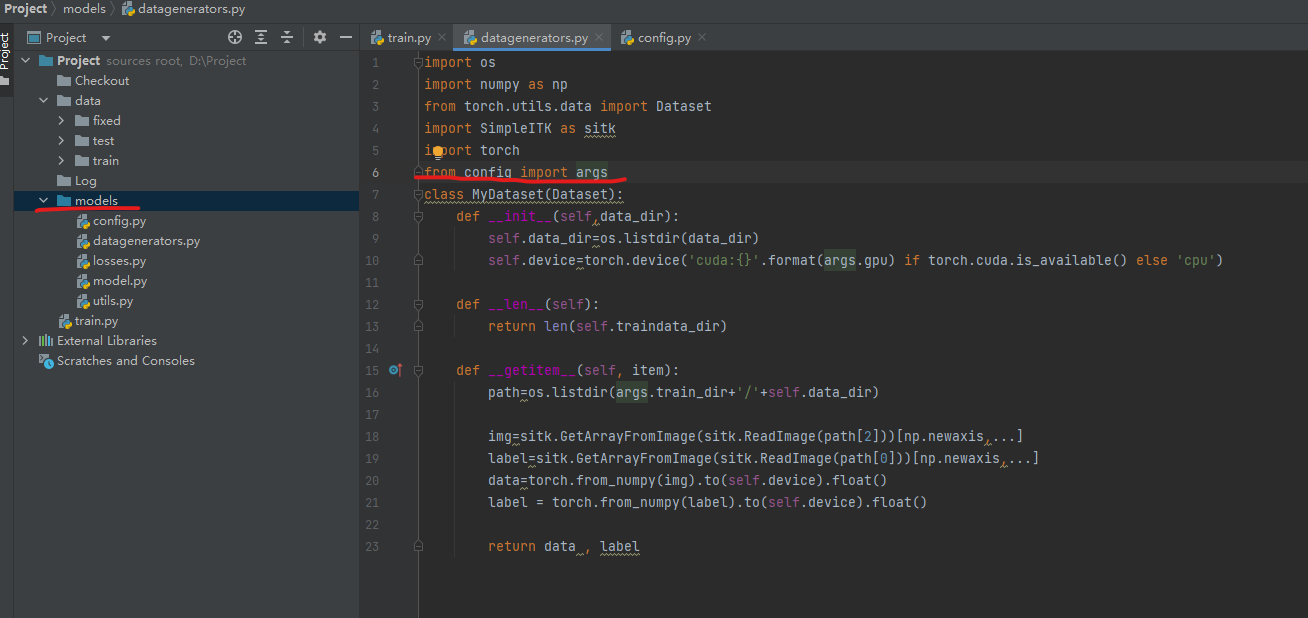Open Project panel settings gear
This screenshot has width=1308, height=618.
(320, 37)
